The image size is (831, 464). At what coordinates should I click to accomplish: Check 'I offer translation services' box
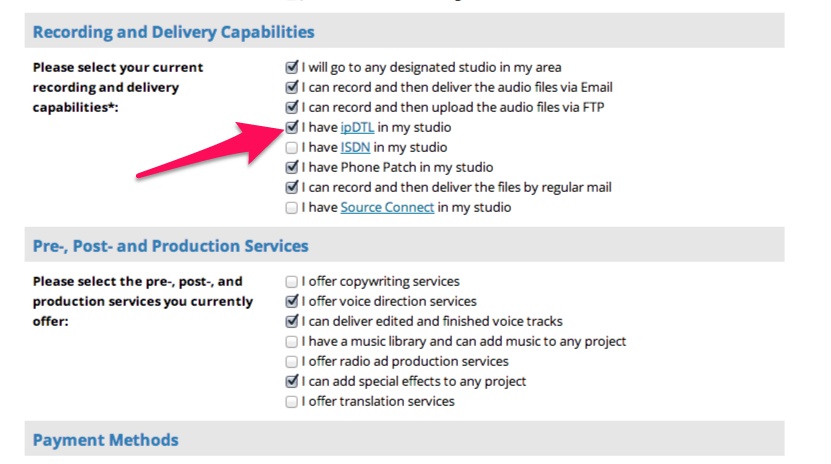click(x=291, y=401)
